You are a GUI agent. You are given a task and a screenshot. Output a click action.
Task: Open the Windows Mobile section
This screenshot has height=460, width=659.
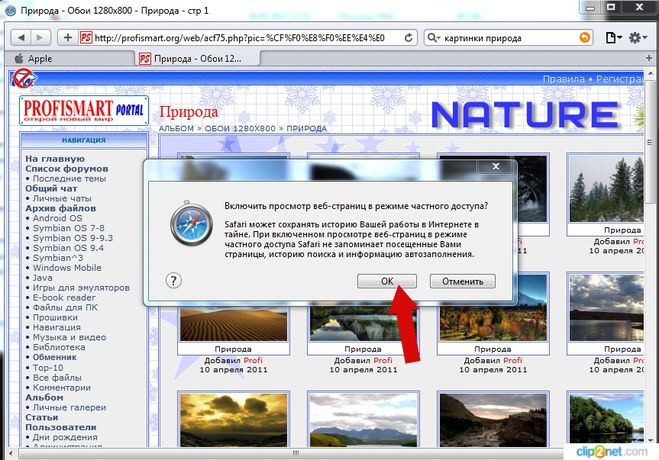point(67,268)
